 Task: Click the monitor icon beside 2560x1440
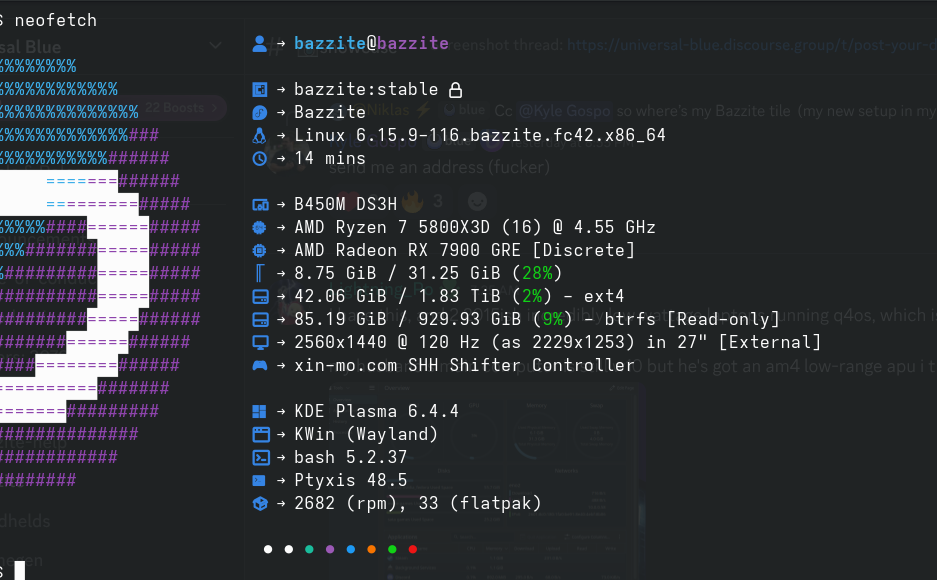tap(260, 342)
